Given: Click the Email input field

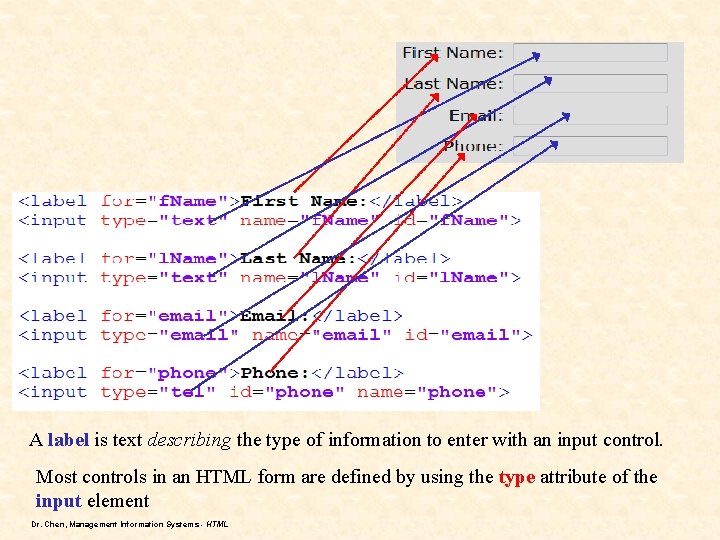Looking at the screenshot, I should 590,115.
